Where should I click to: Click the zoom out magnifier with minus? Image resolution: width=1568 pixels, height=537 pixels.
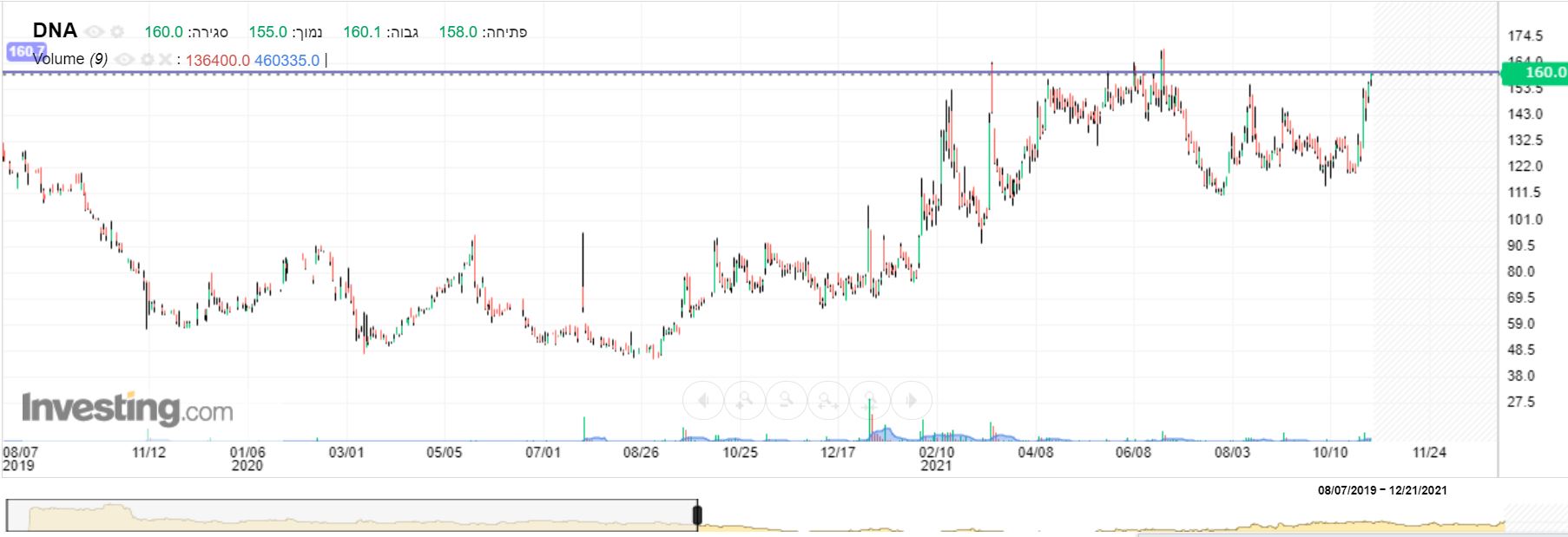787,401
